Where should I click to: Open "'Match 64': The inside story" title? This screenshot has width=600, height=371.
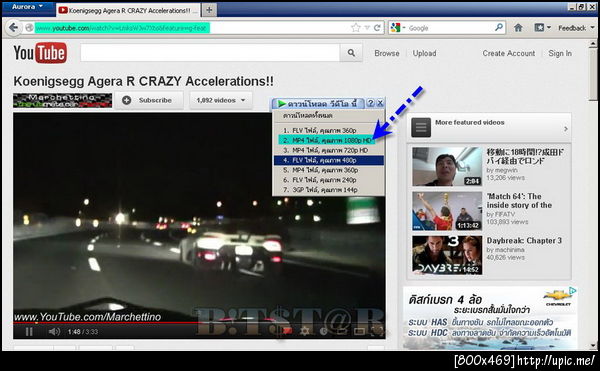click(x=519, y=201)
